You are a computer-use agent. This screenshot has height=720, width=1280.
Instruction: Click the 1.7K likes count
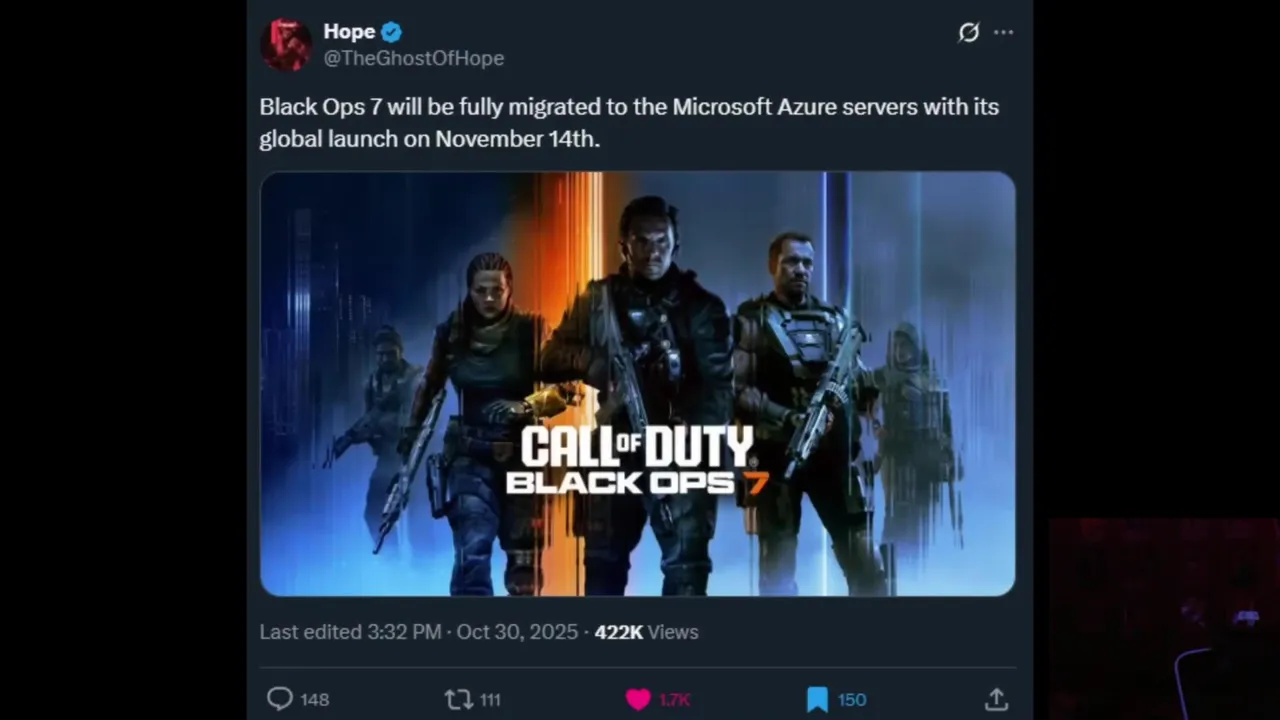click(x=675, y=699)
